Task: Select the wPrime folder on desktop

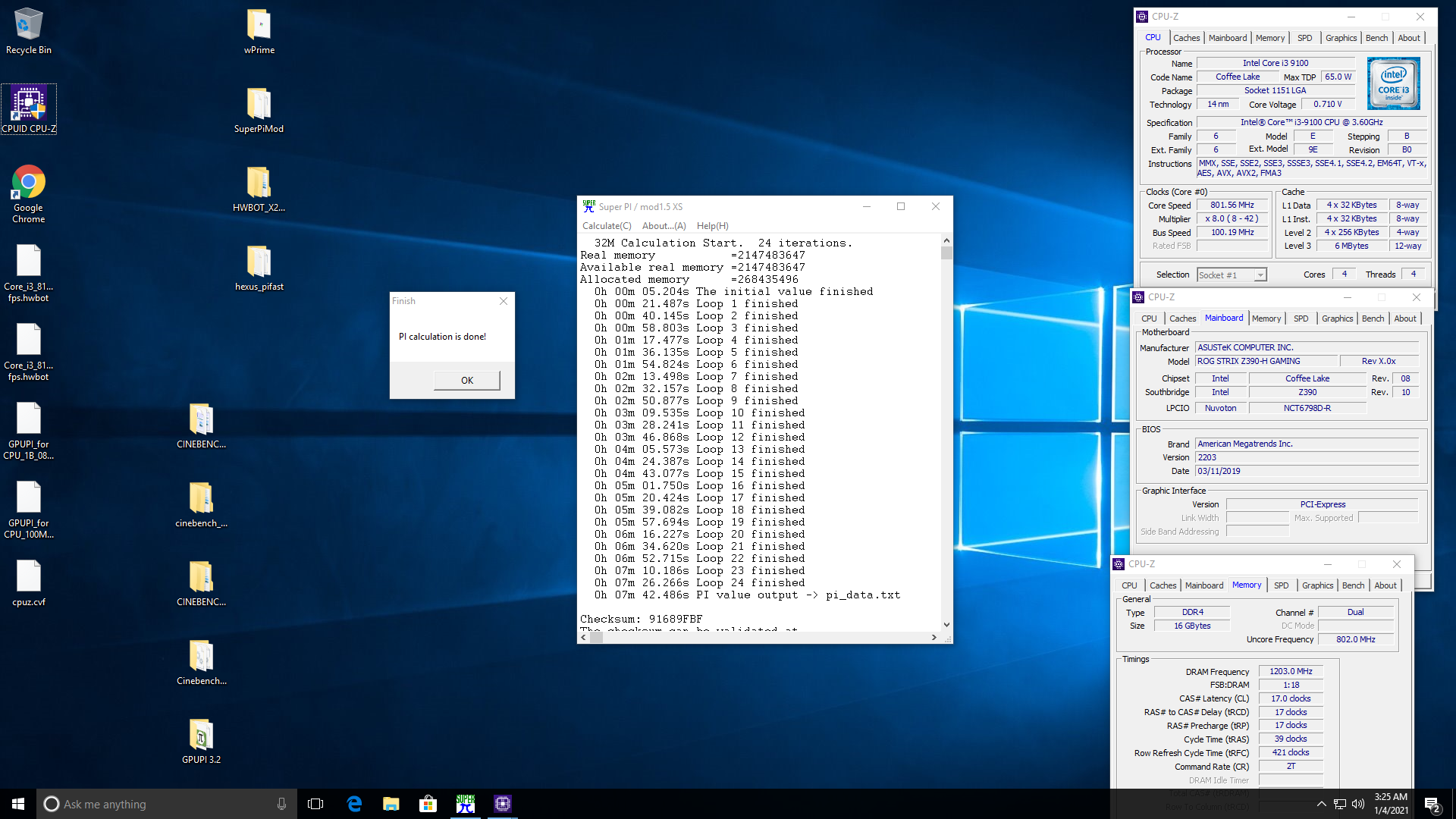Action: click(x=259, y=30)
